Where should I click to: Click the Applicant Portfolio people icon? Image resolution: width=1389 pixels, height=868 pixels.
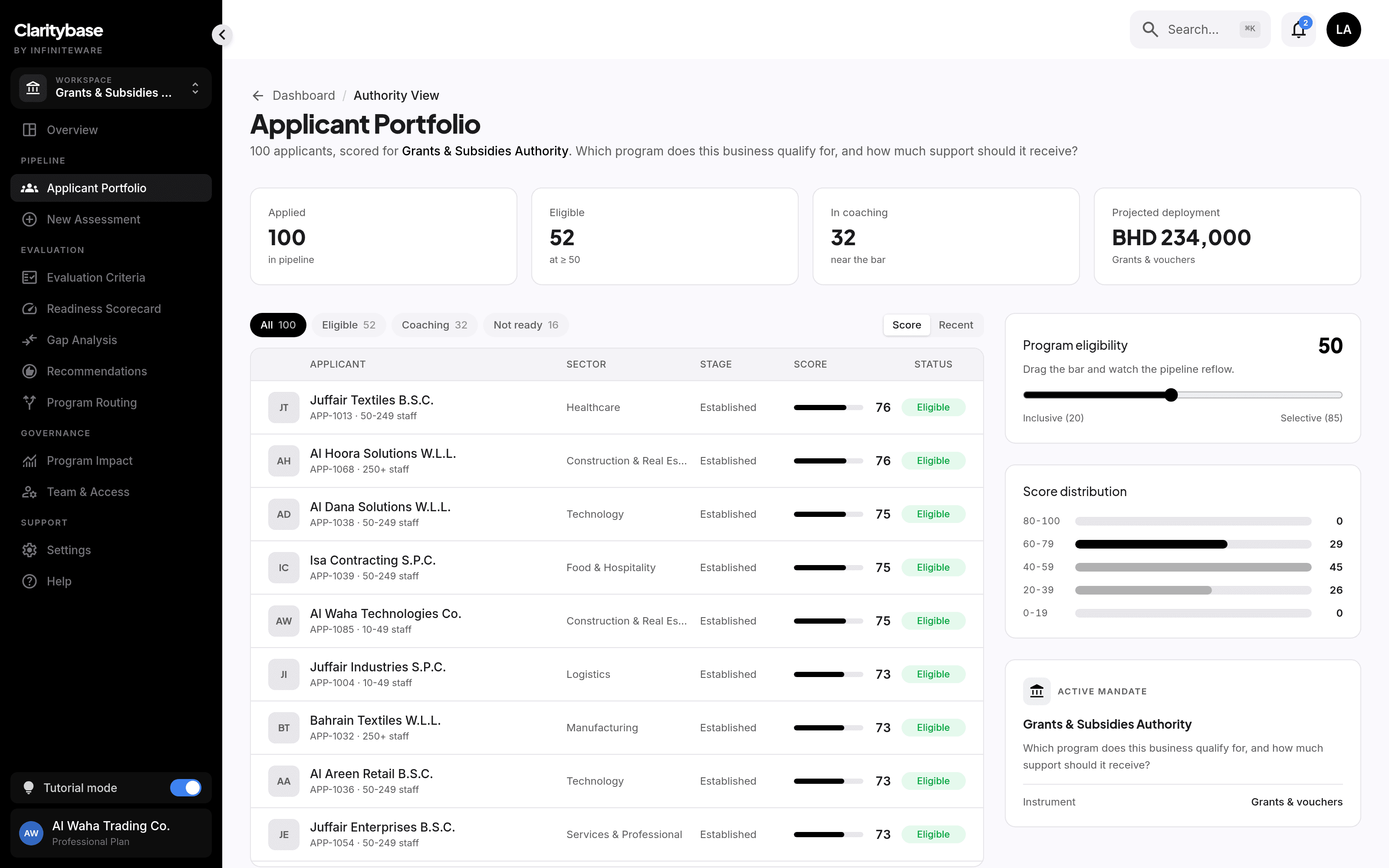(29, 188)
